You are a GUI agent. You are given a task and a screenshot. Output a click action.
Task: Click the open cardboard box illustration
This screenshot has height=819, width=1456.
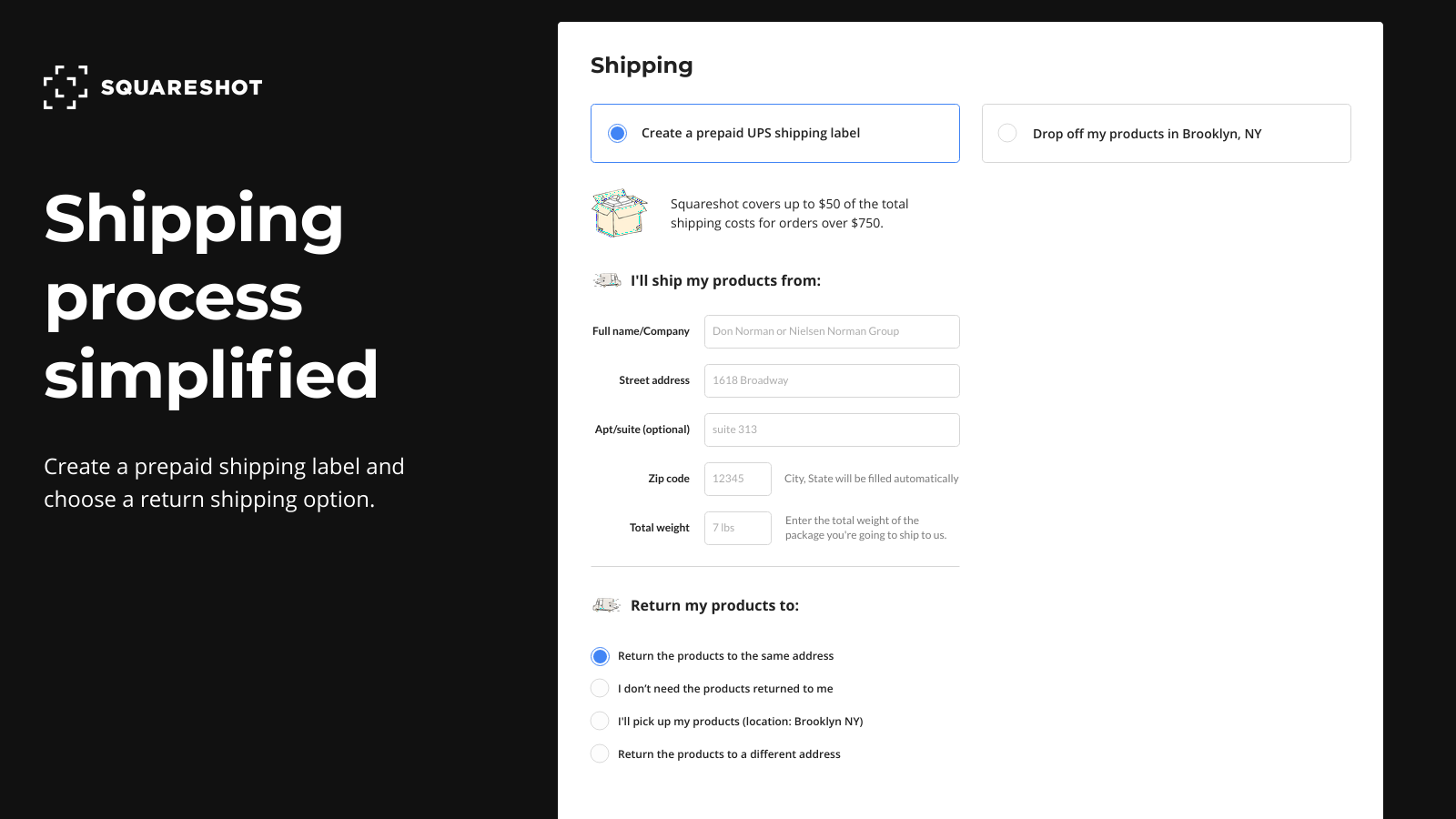pyautogui.click(x=619, y=212)
